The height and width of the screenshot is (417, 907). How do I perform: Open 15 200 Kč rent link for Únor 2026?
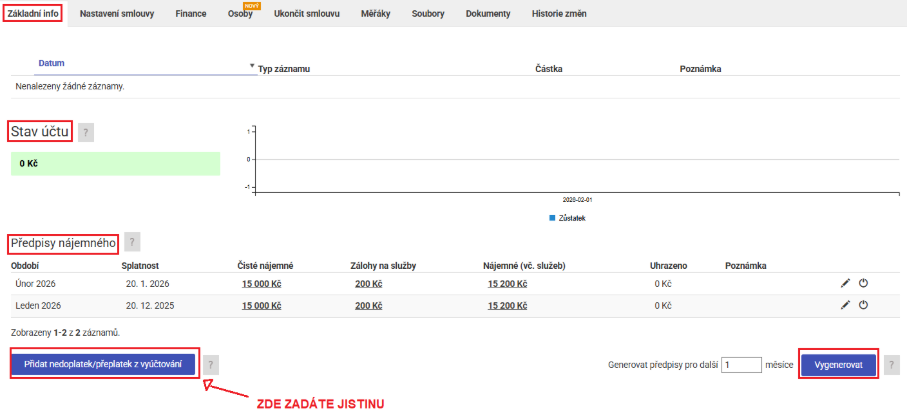click(x=505, y=284)
